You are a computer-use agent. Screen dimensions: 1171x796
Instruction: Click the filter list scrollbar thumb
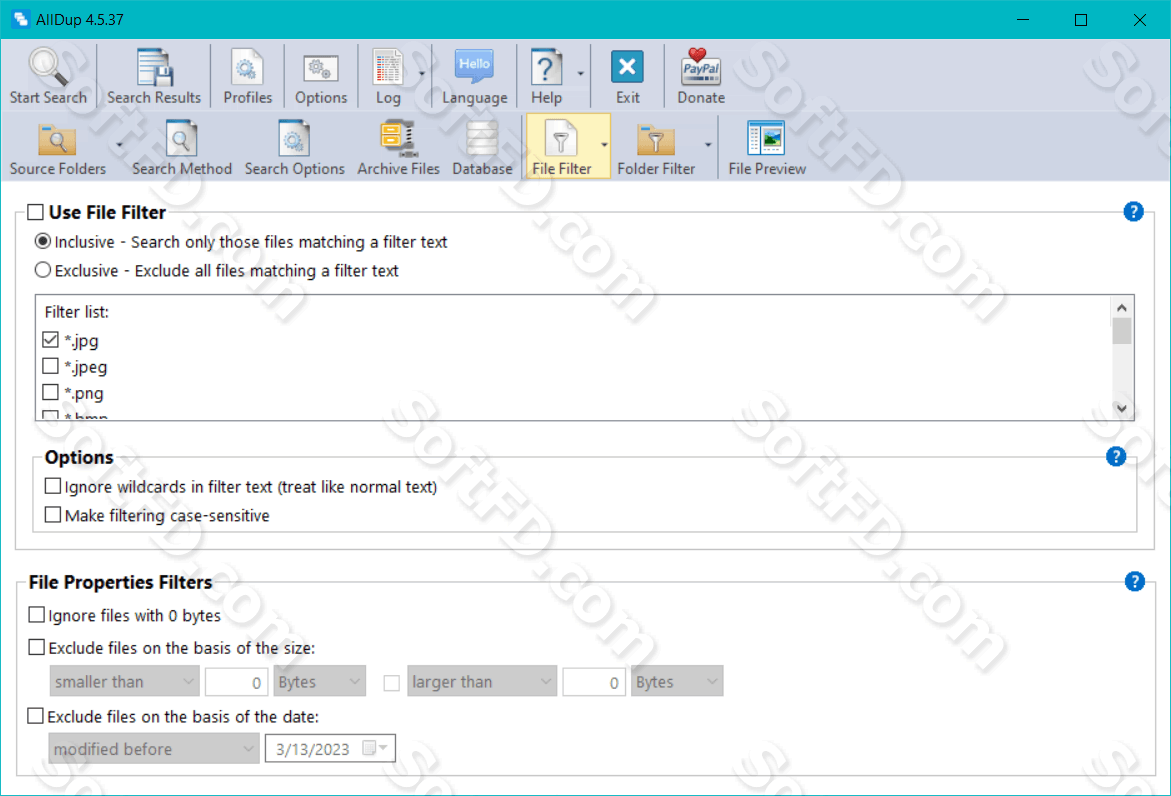pos(1122,331)
